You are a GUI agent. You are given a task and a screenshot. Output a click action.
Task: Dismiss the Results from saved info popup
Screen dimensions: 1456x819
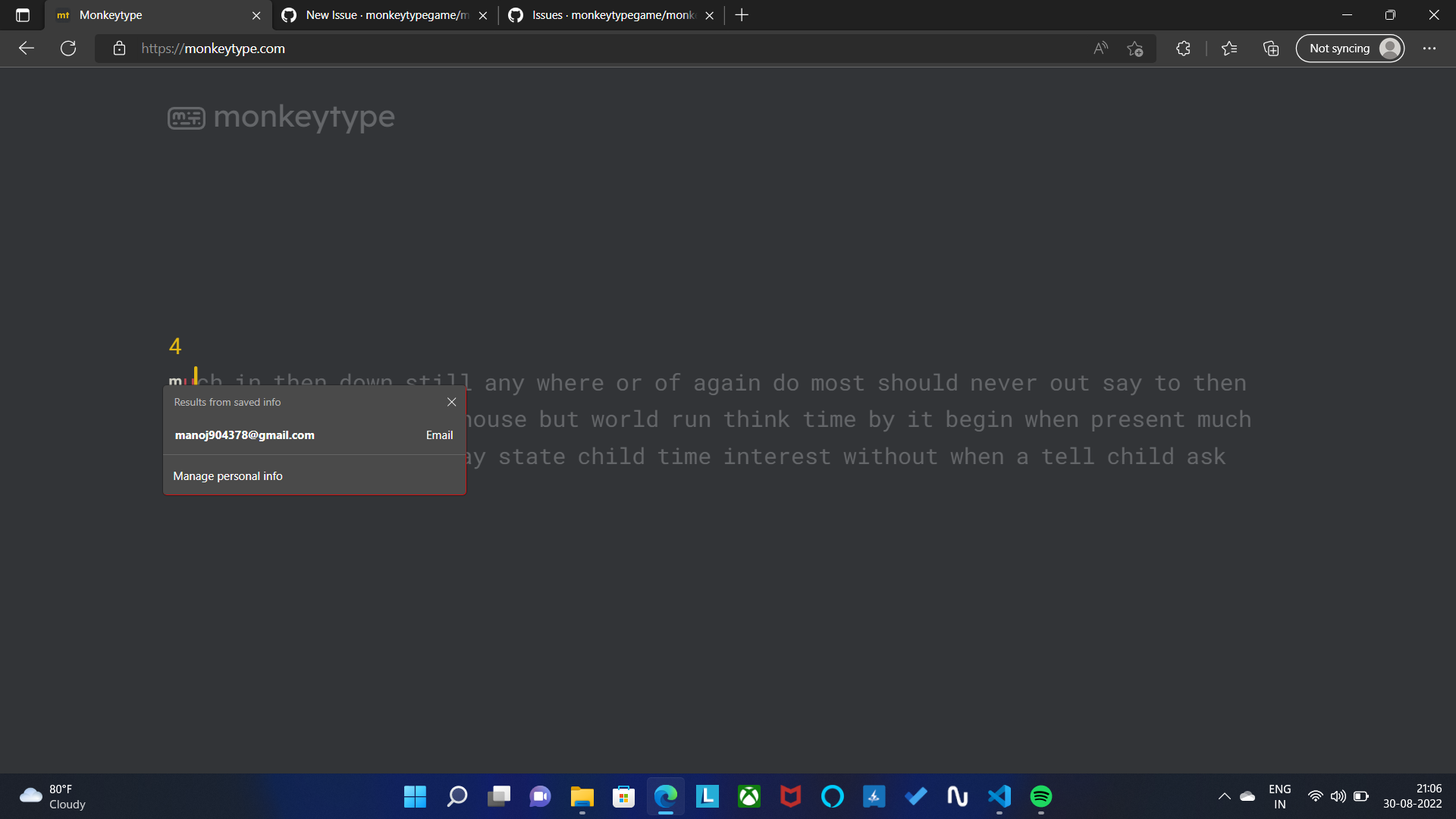[451, 402]
